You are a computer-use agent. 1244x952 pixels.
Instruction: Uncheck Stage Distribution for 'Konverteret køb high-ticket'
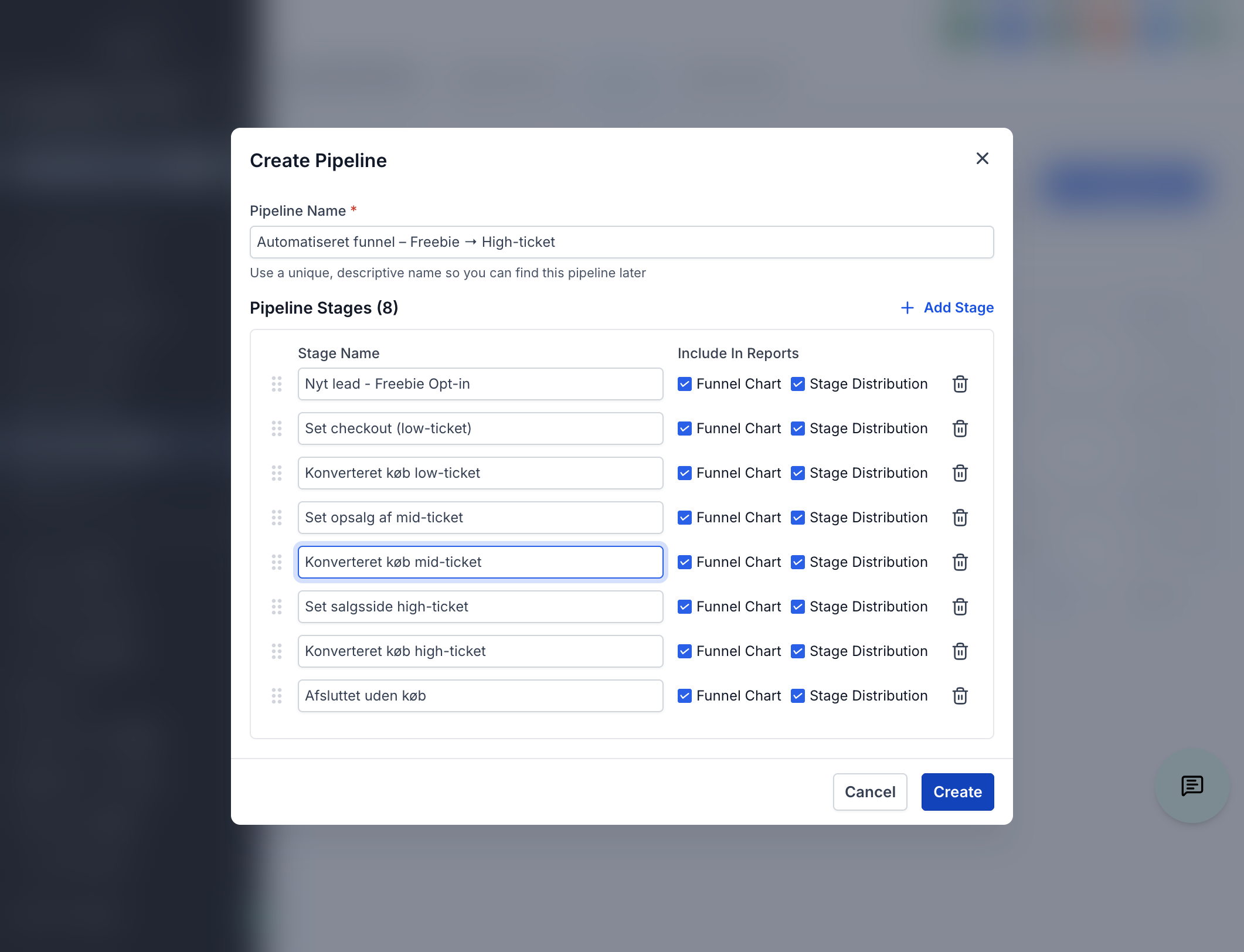tap(797, 651)
